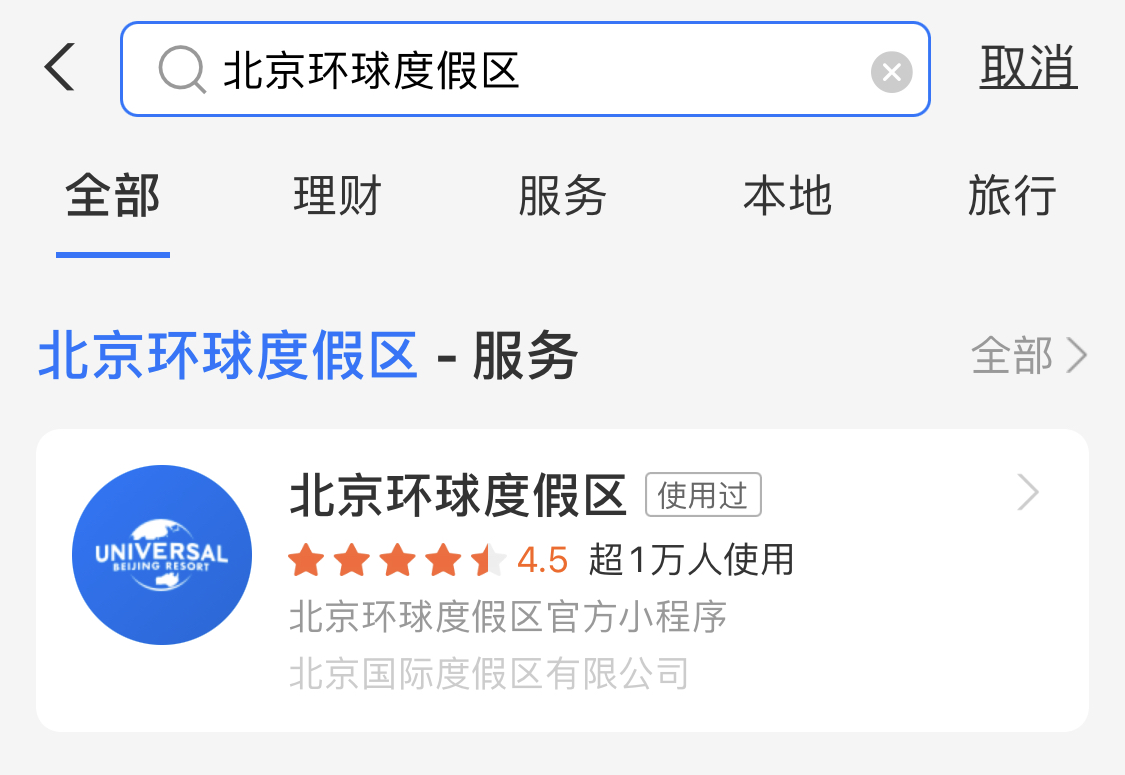The height and width of the screenshot is (775, 1125).
Task: Open the 北京环球度假区 mini program title
Action: (458, 495)
